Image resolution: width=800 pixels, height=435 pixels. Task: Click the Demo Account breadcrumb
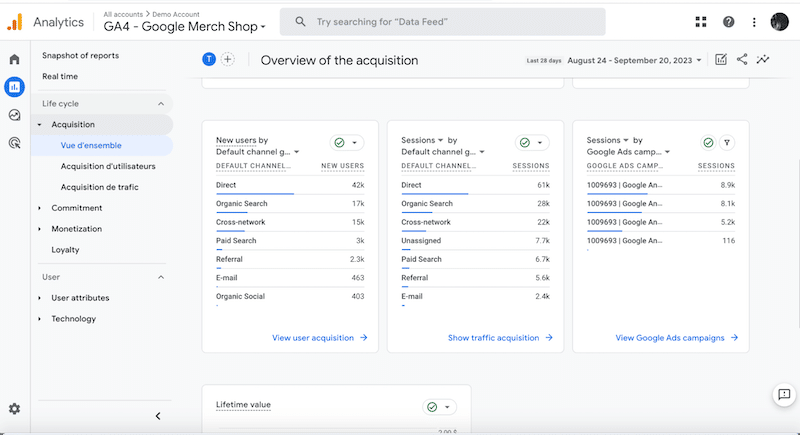(x=176, y=14)
